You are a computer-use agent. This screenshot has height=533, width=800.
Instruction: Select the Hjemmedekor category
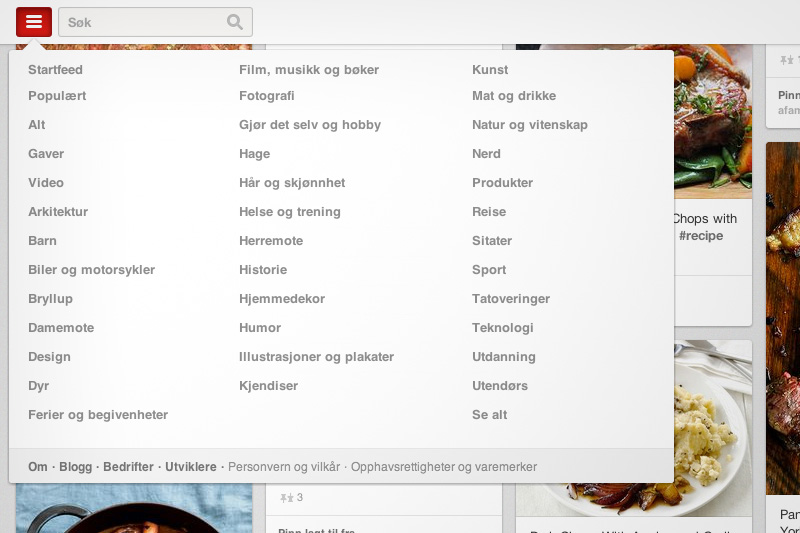pos(282,299)
